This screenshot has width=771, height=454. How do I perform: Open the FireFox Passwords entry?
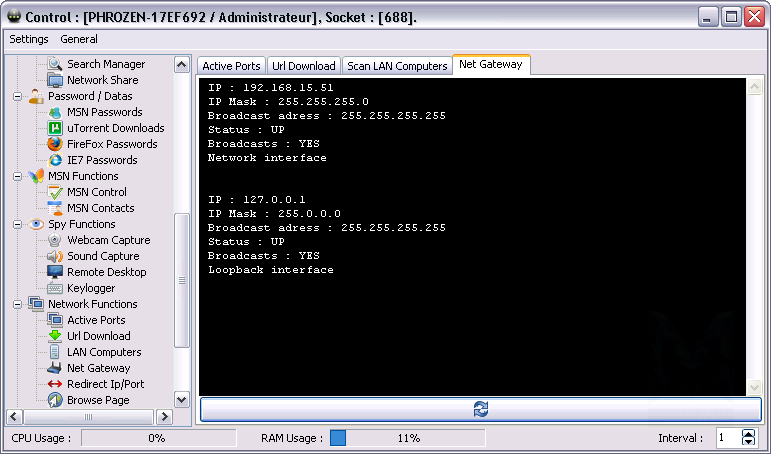(110, 144)
